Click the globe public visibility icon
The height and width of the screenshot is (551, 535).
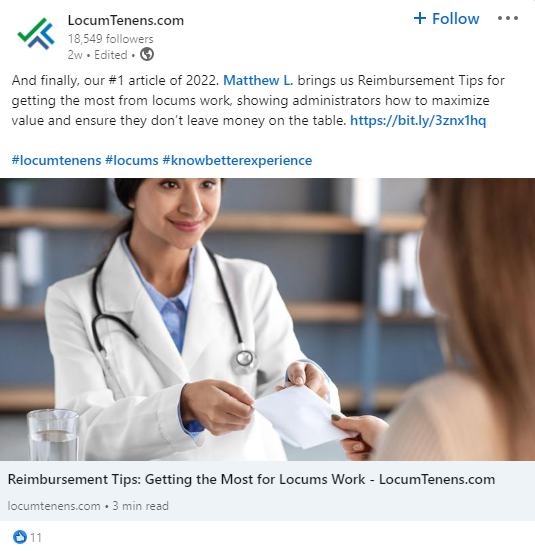point(147,54)
